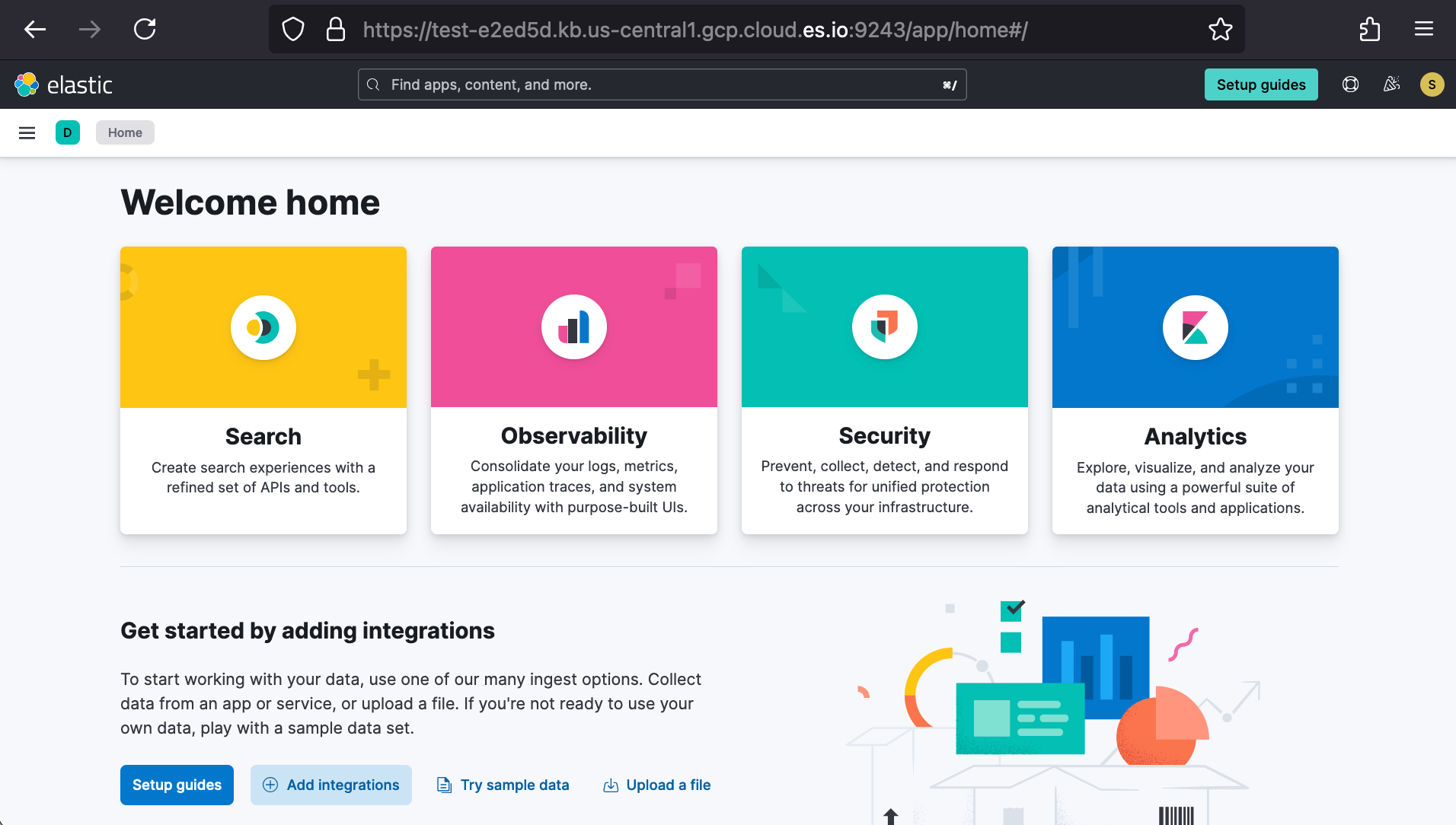Click the Observability card description text
1456x825 pixels.
click(574, 486)
